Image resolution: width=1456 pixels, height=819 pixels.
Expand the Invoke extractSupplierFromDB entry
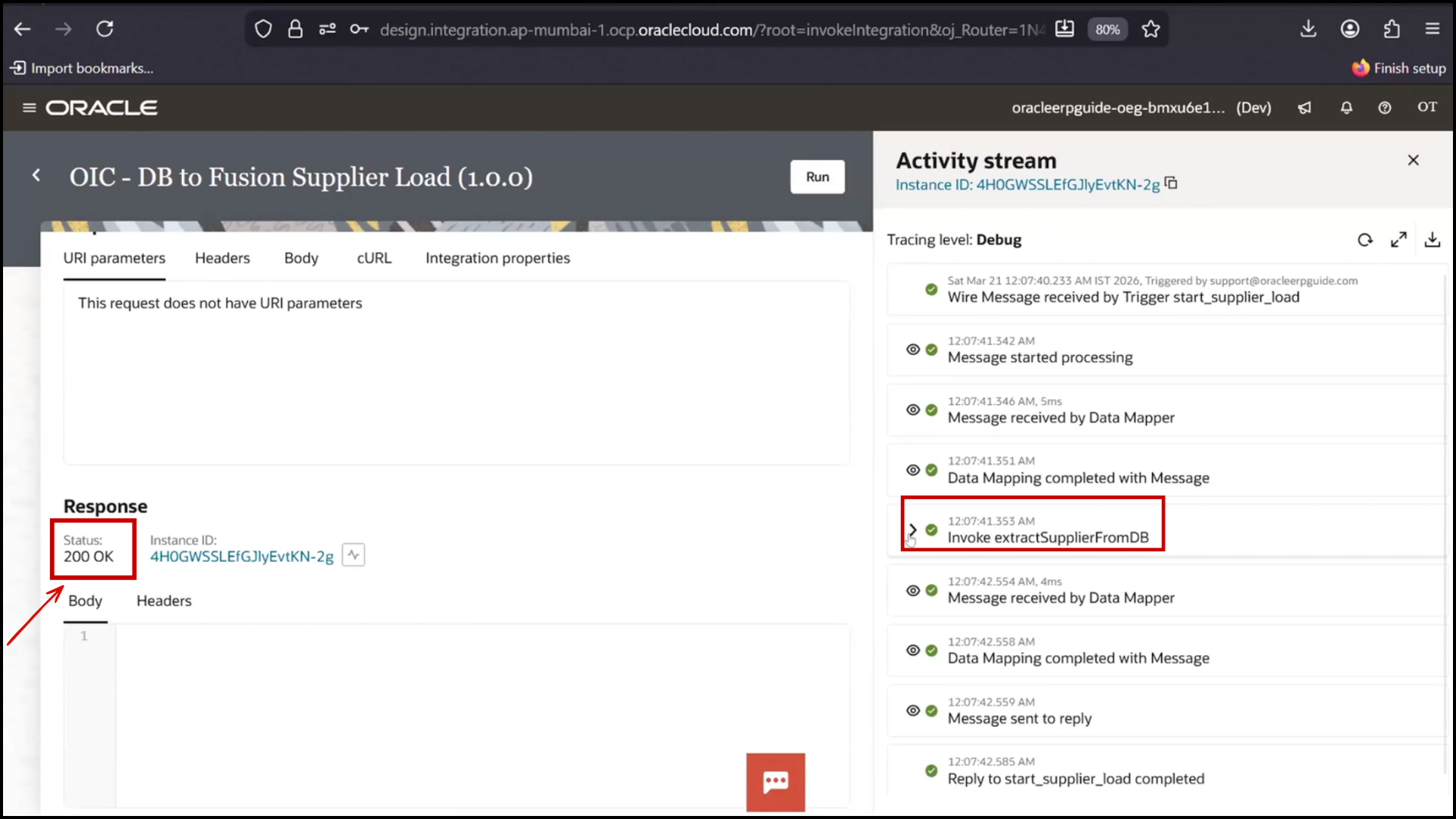point(913,530)
